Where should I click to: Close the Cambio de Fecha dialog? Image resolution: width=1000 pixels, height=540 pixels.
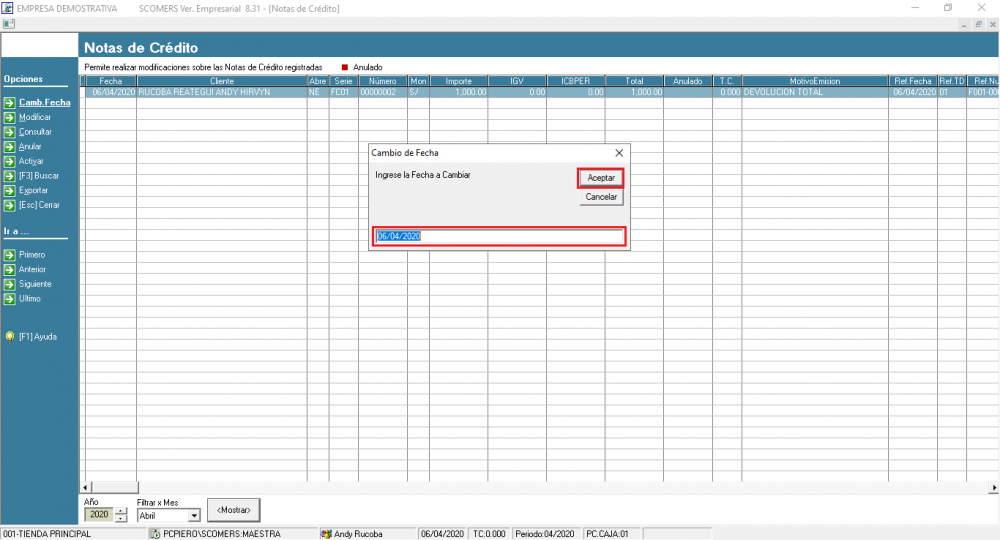coord(619,153)
